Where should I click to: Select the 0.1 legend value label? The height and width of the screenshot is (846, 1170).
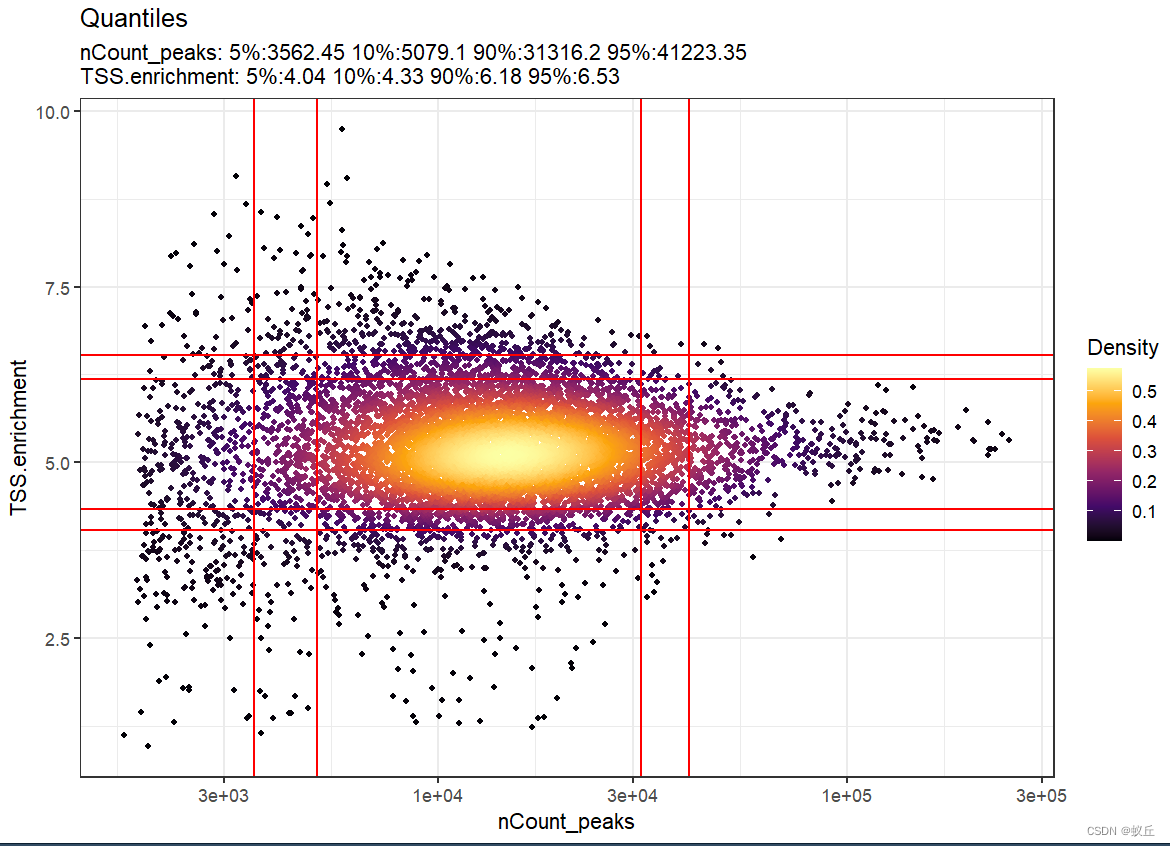coord(1145,510)
